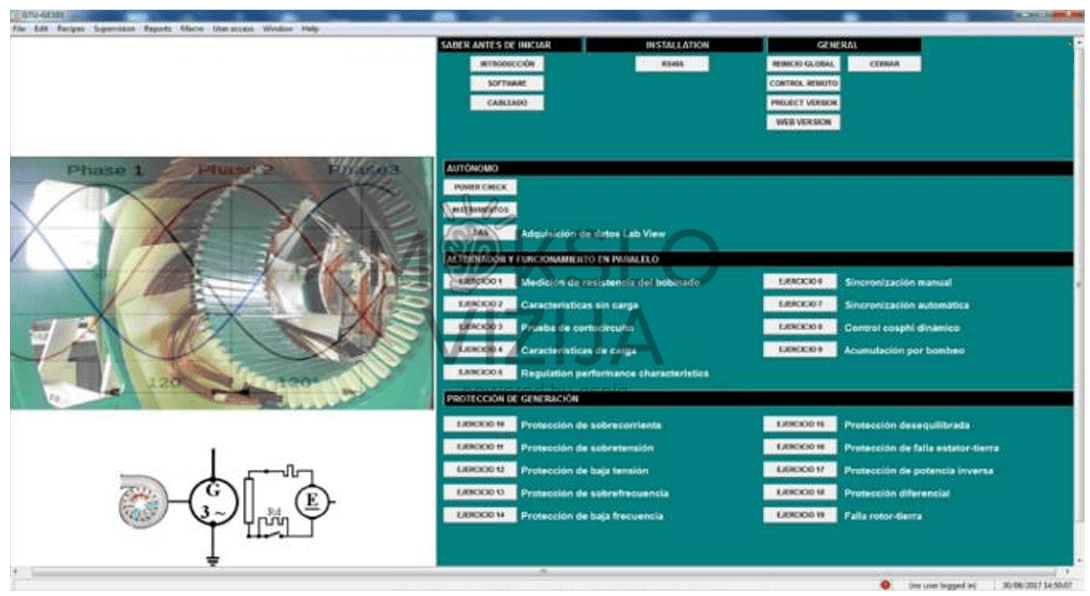
Task: Launch the WEB VERSION button
Action: pyautogui.click(x=803, y=122)
